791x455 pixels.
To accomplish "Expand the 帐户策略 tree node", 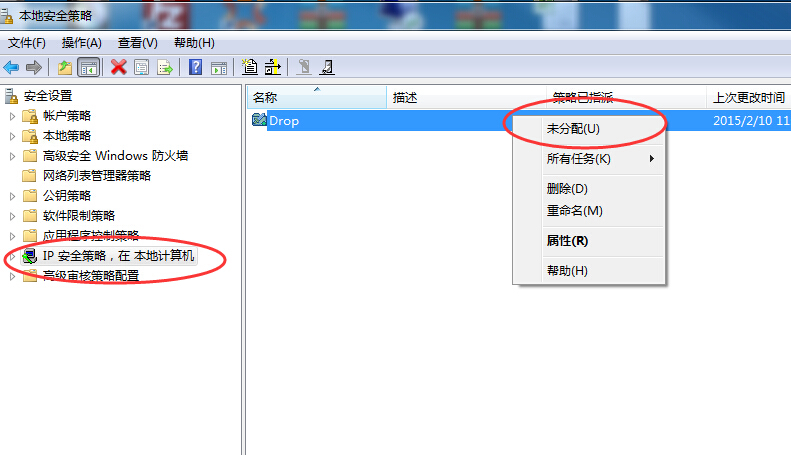I will click(13, 116).
